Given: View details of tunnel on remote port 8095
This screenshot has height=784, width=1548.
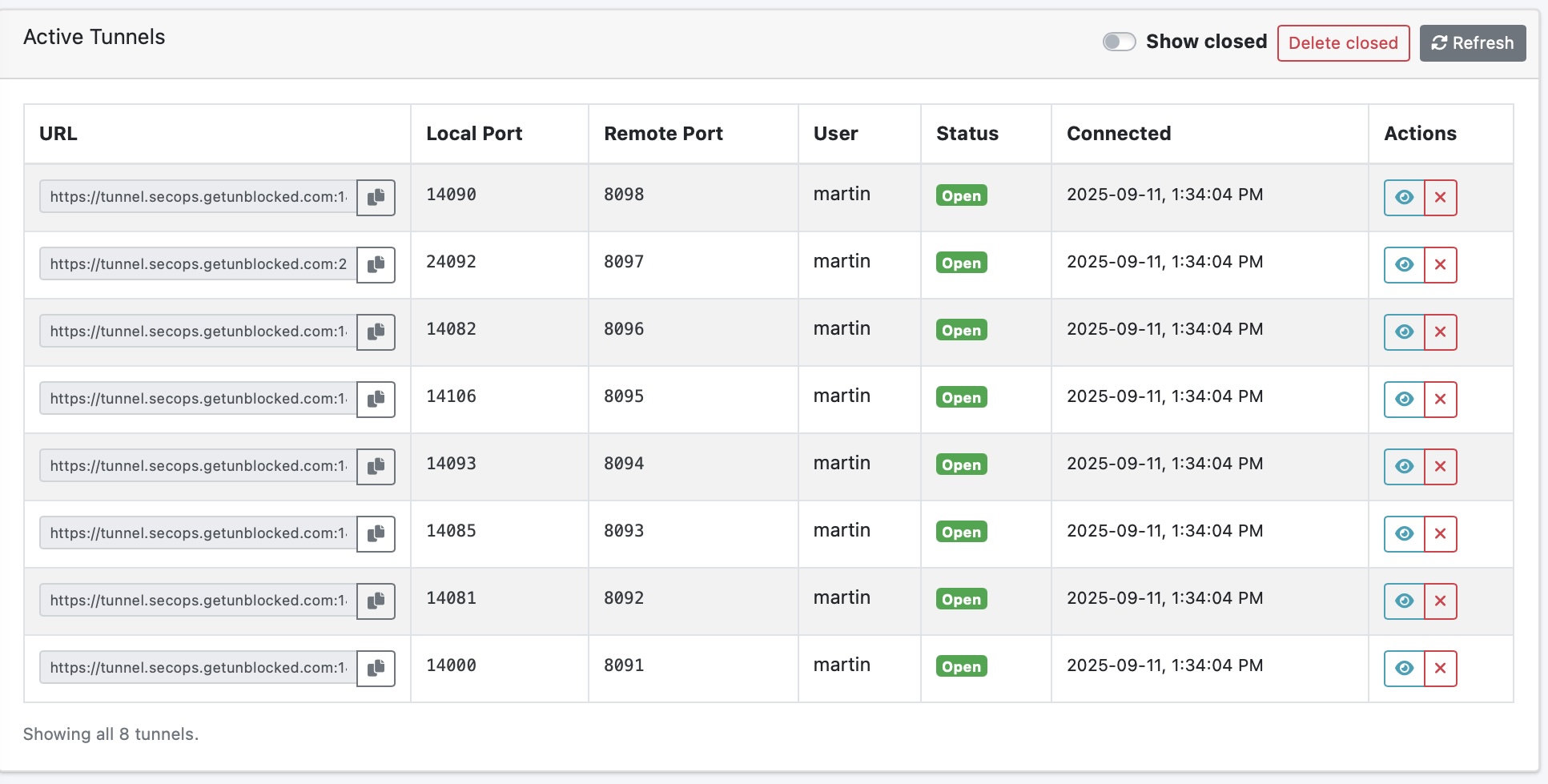Looking at the screenshot, I should pos(1404,399).
